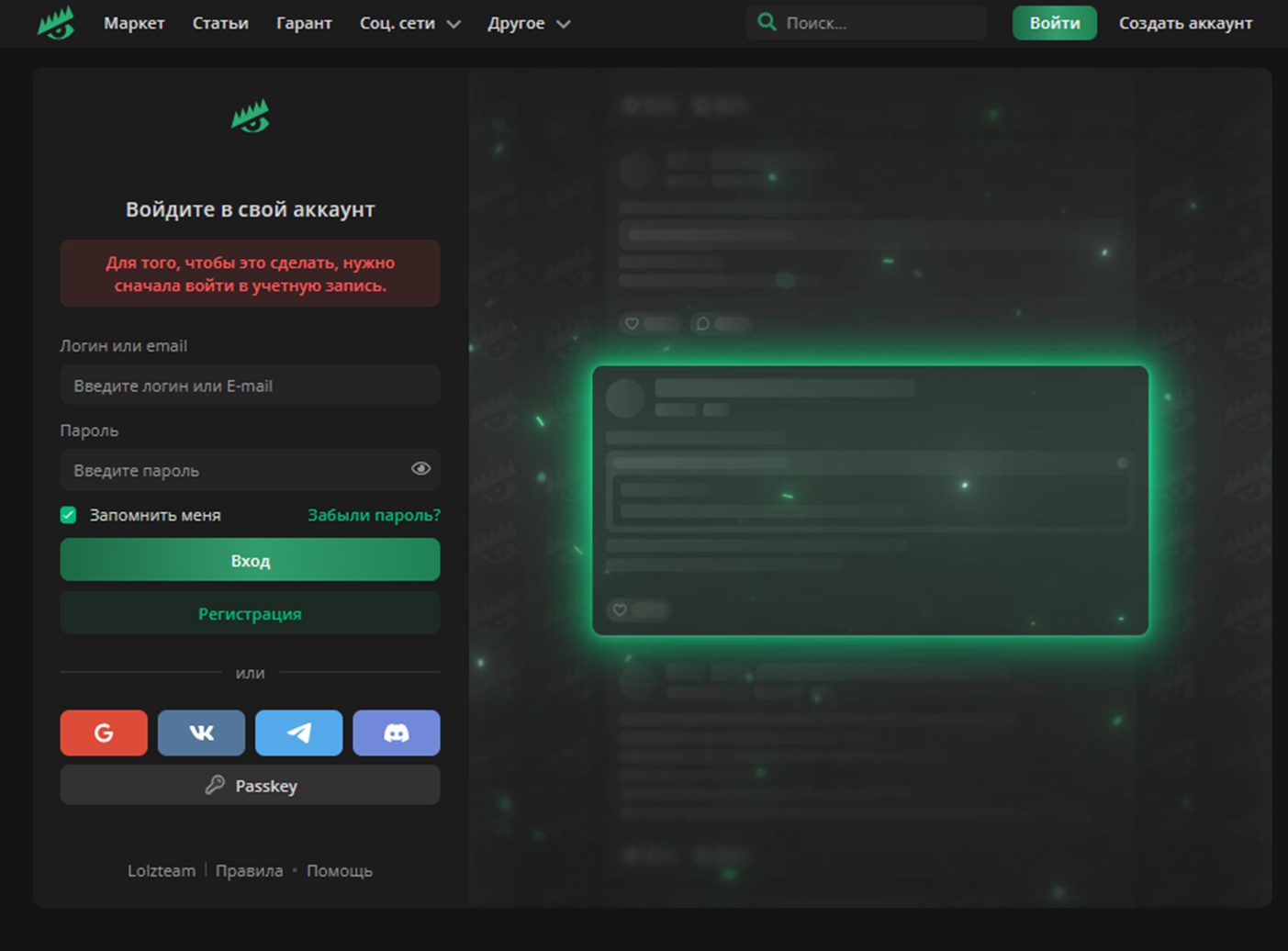Expand the 'Другое' dropdown menu
Viewport: 1288px width, 951px height.
pos(529,23)
